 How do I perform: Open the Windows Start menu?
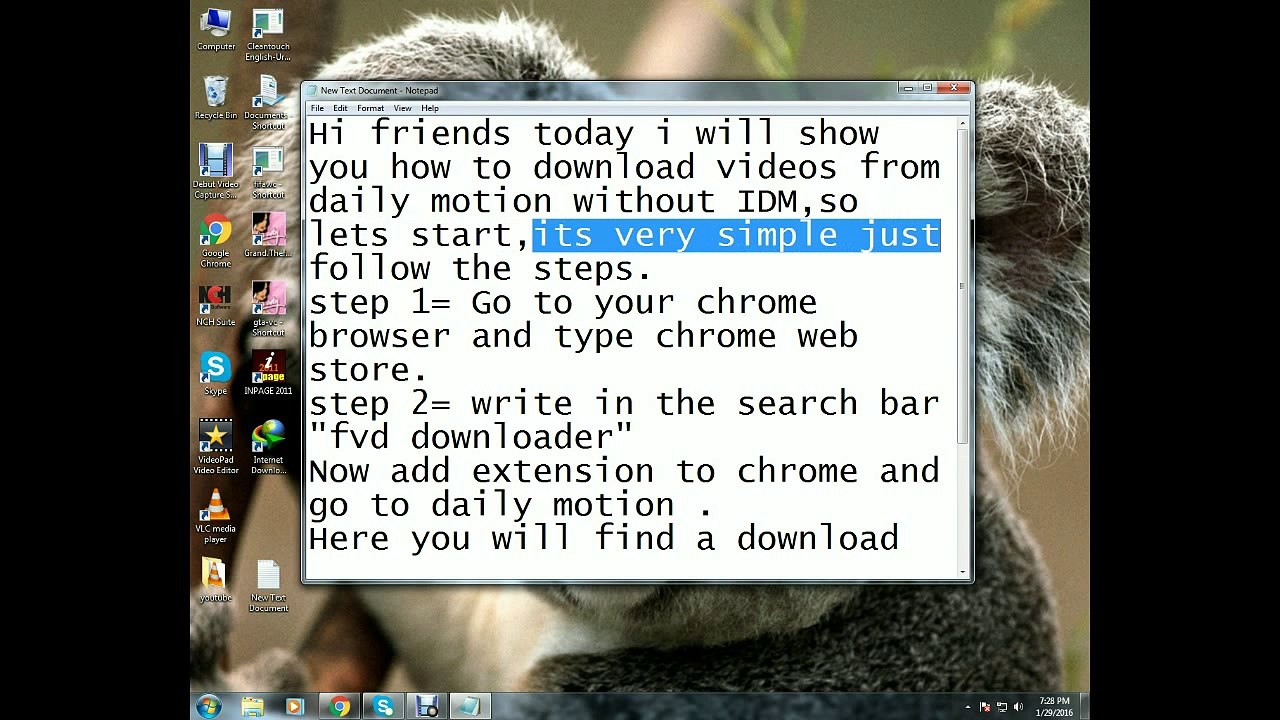point(209,707)
